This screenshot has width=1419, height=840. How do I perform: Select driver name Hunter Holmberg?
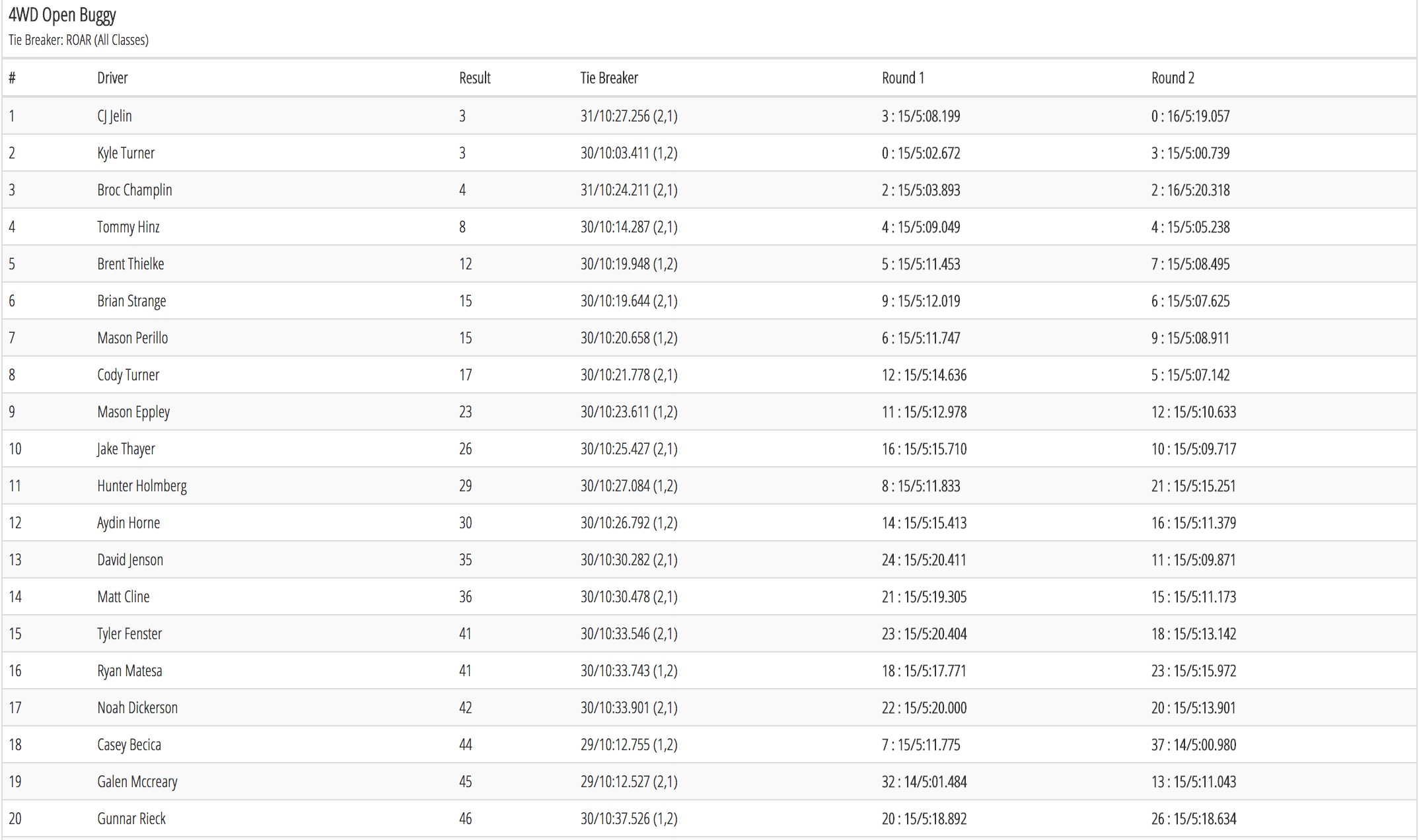pos(142,486)
